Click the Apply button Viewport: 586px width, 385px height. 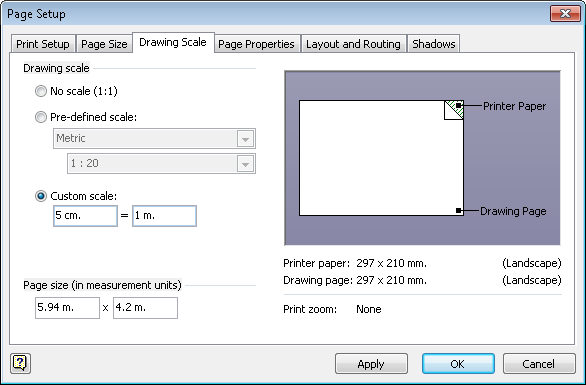point(371,364)
